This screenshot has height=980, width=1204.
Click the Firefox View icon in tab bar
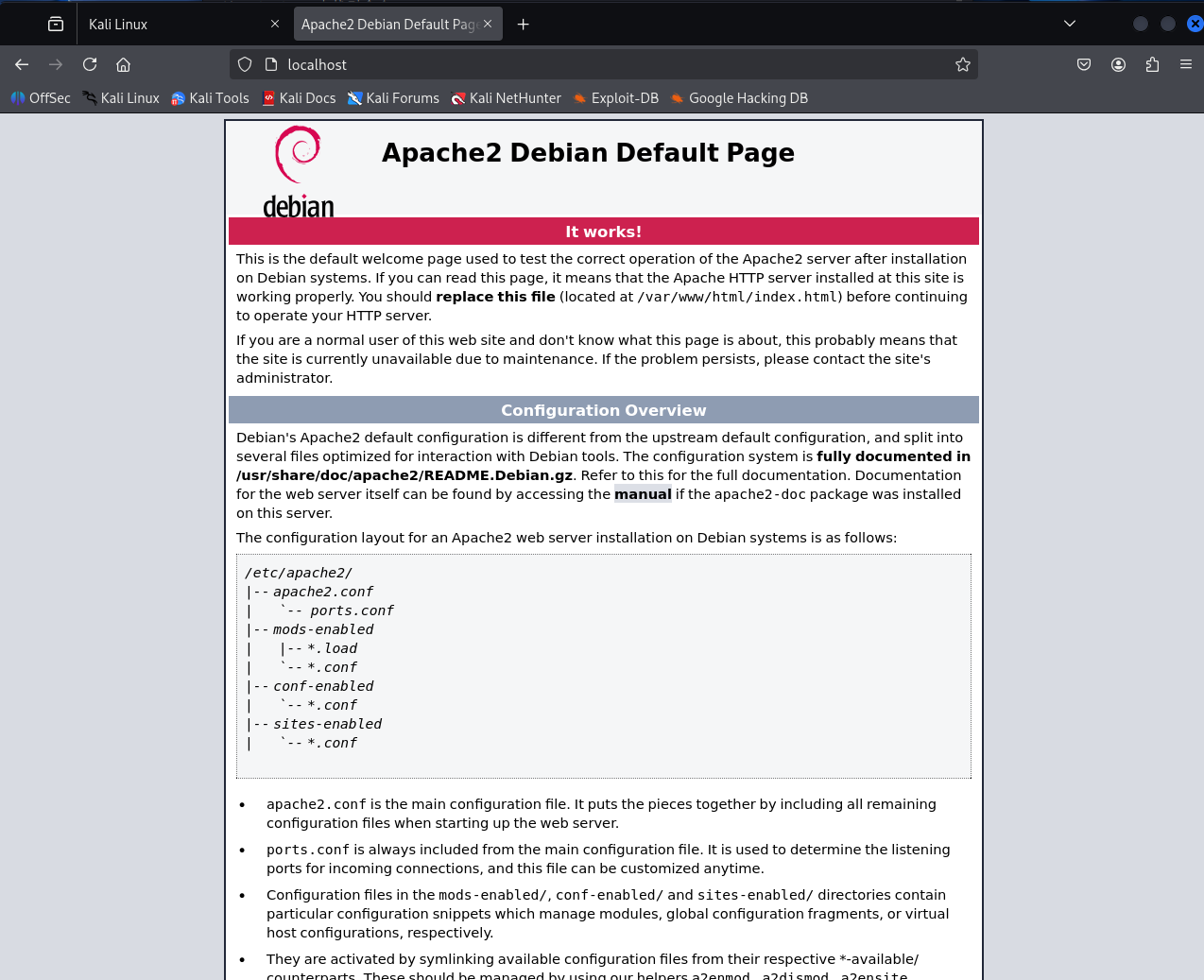pos(56,24)
